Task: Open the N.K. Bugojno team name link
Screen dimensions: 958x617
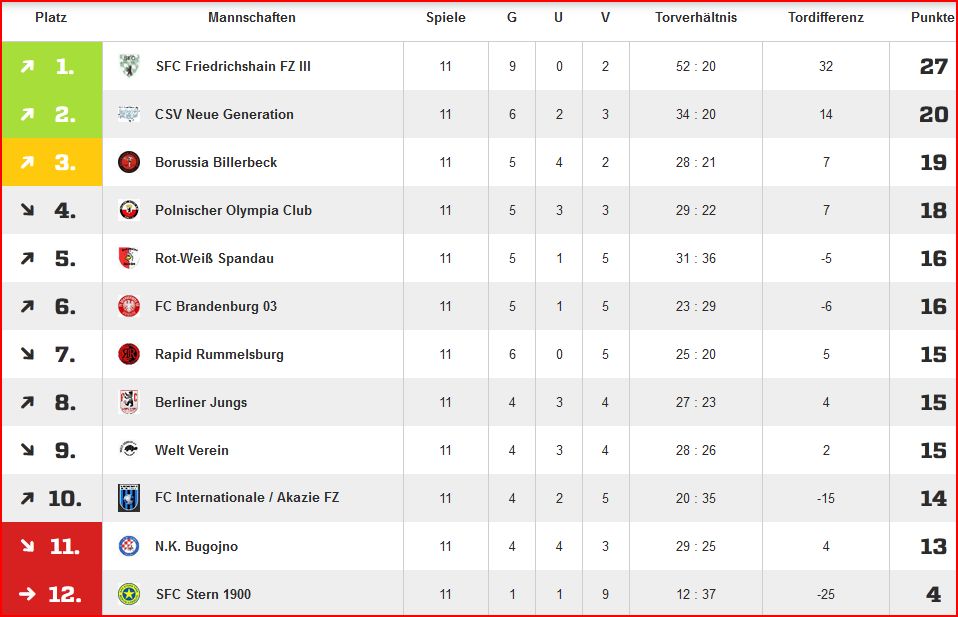Action: click(196, 546)
